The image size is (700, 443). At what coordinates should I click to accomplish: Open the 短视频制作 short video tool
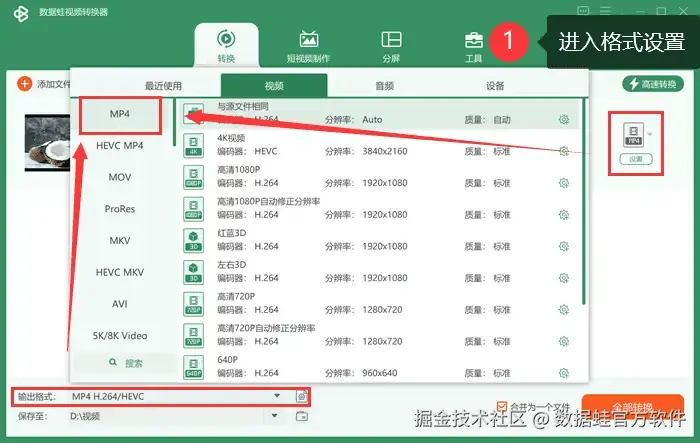point(308,46)
